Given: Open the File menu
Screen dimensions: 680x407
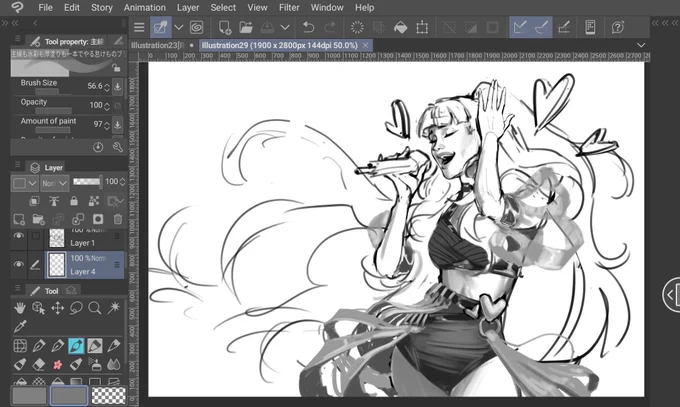Looking at the screenshot, I should (x=45, y=8).
